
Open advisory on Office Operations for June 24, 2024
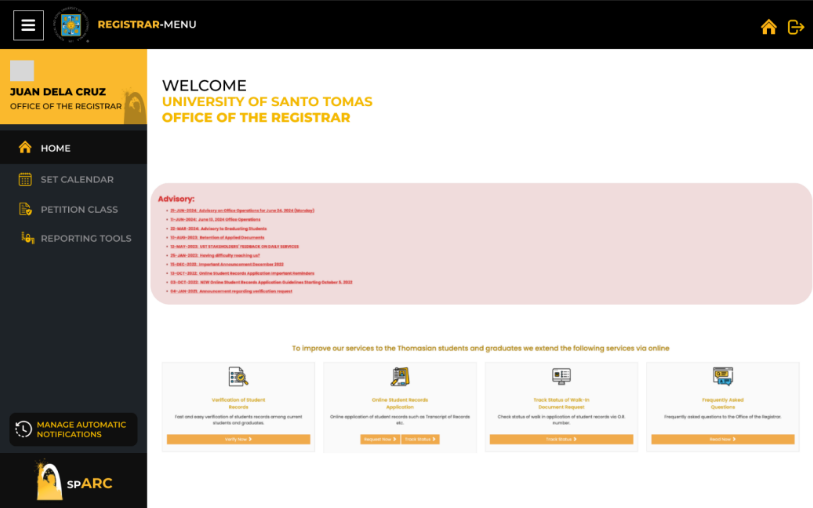pyautogui.click(x=242, y=210)
